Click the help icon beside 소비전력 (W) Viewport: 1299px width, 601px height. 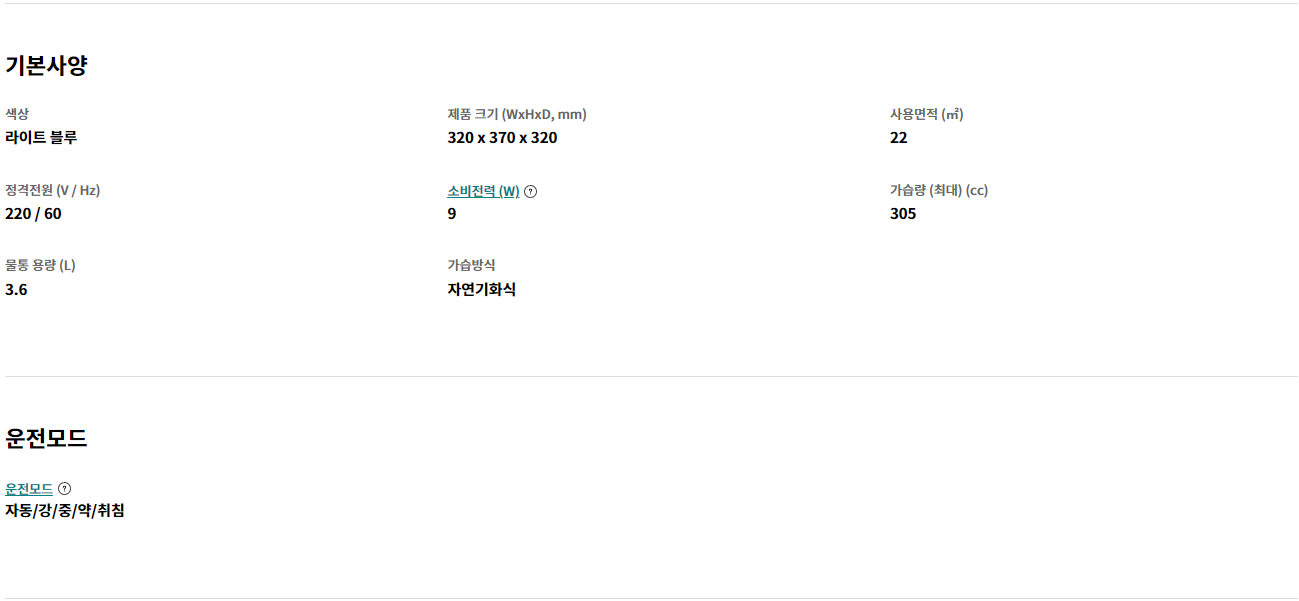[x=530, y=192]
